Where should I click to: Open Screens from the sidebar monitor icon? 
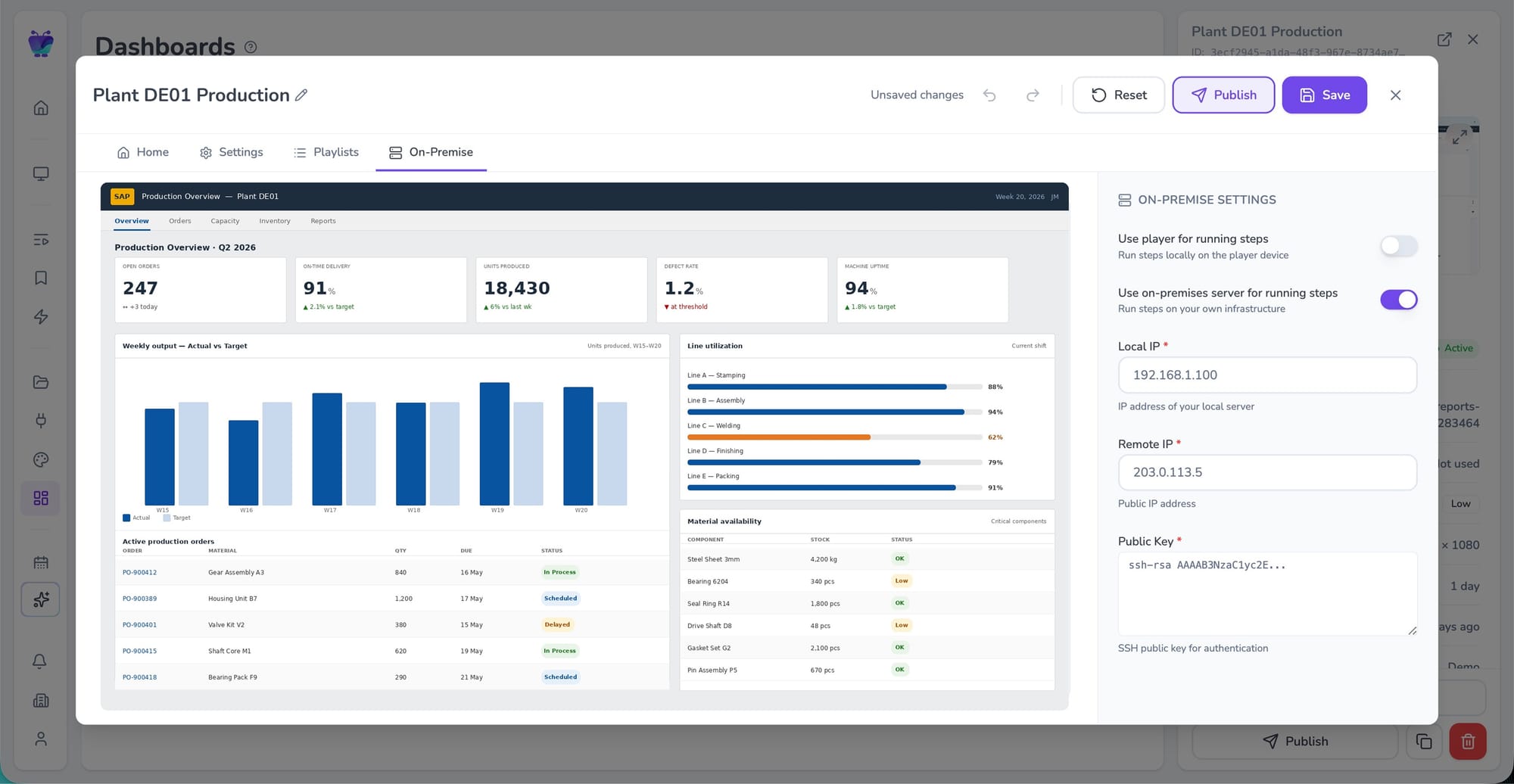[41, 173]
